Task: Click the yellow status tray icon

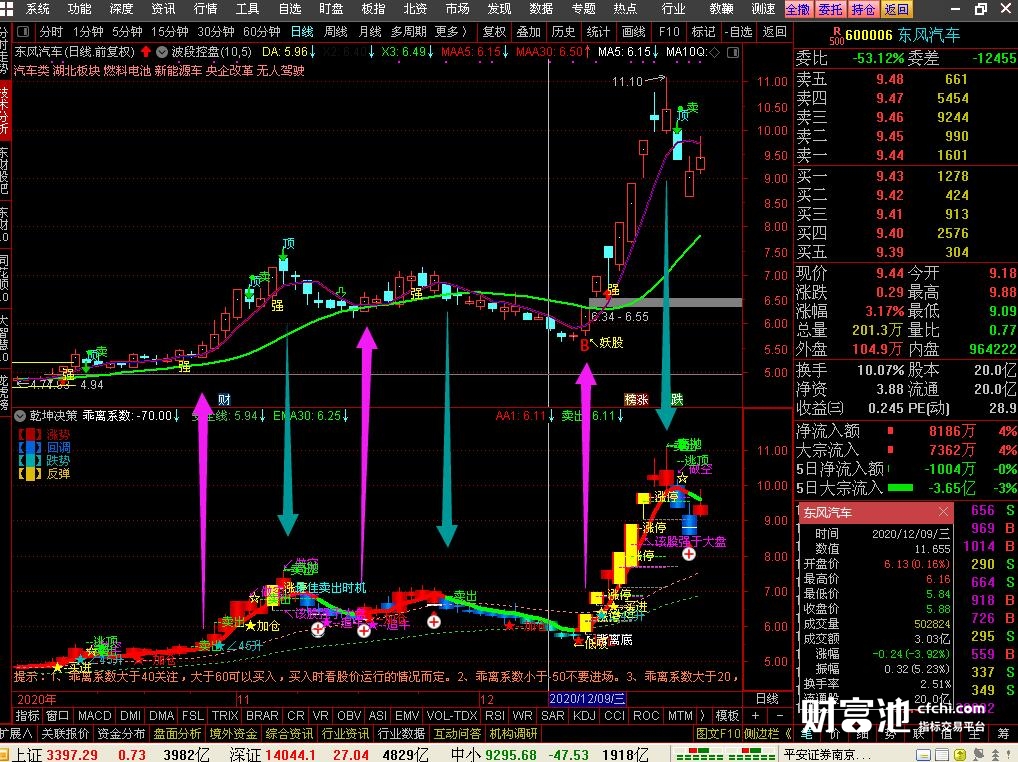Action: (962, 755)
